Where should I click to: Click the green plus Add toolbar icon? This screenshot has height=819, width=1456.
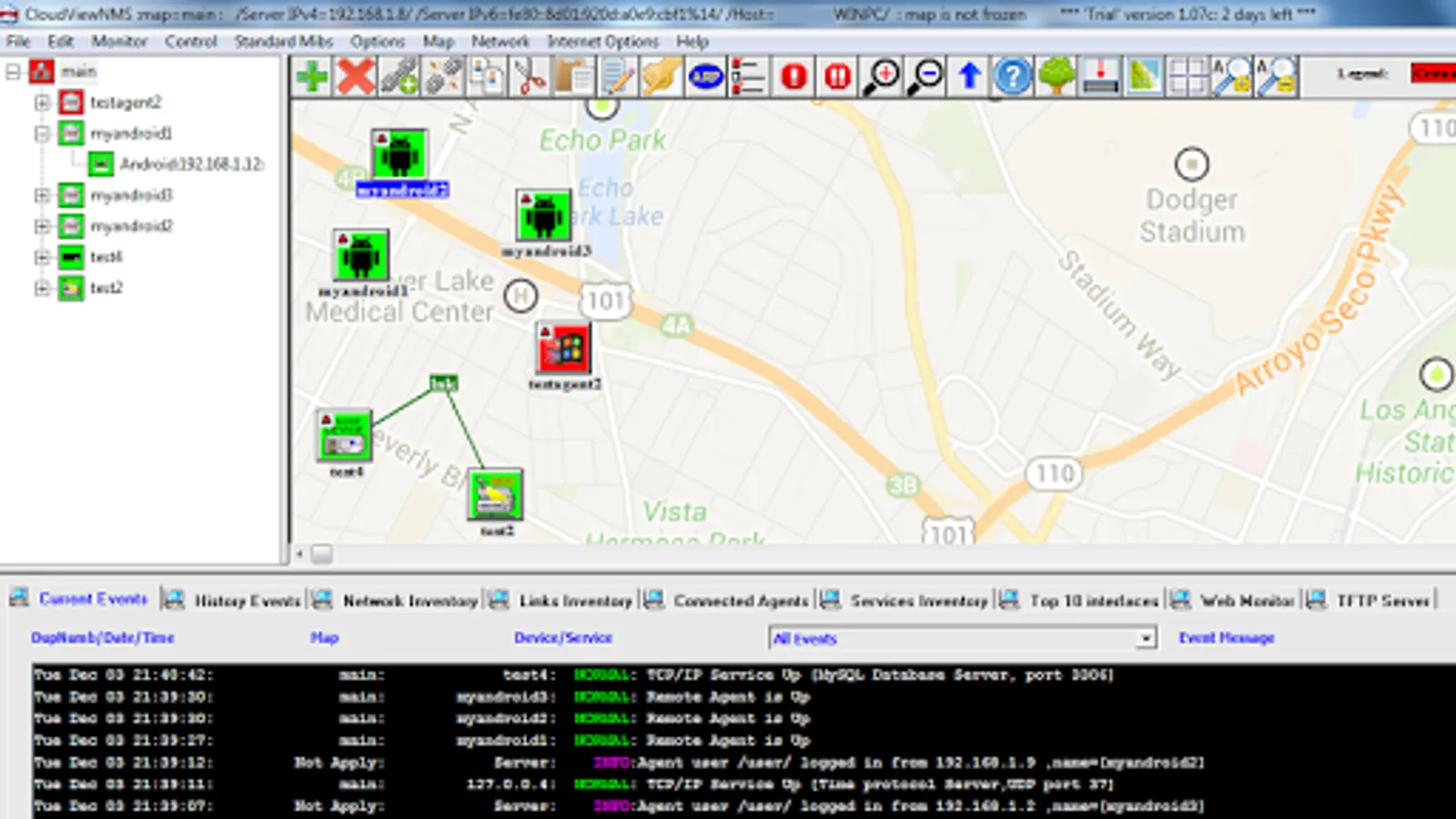312,77
